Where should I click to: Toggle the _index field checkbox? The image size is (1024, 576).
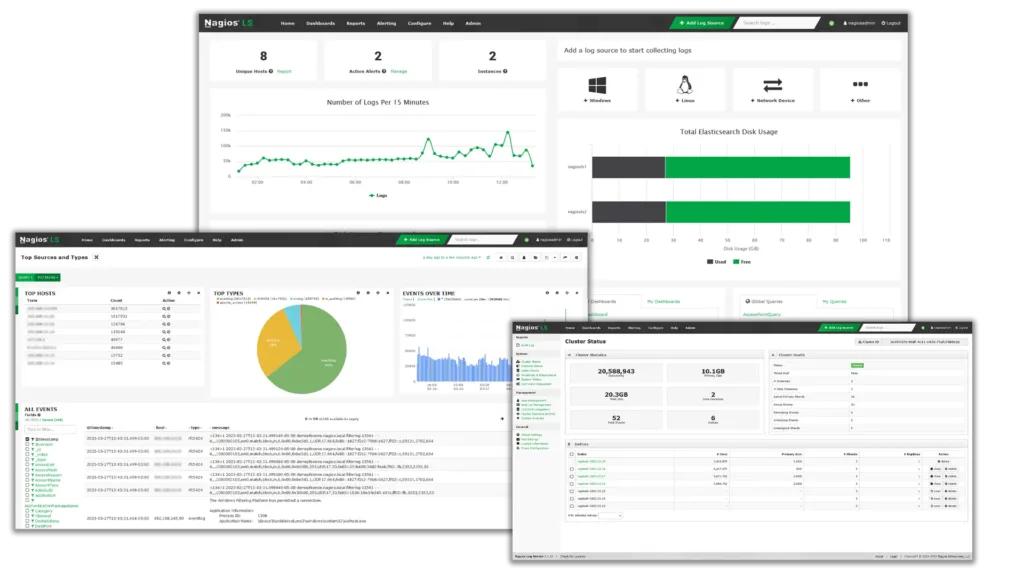[x=27, y=455]
